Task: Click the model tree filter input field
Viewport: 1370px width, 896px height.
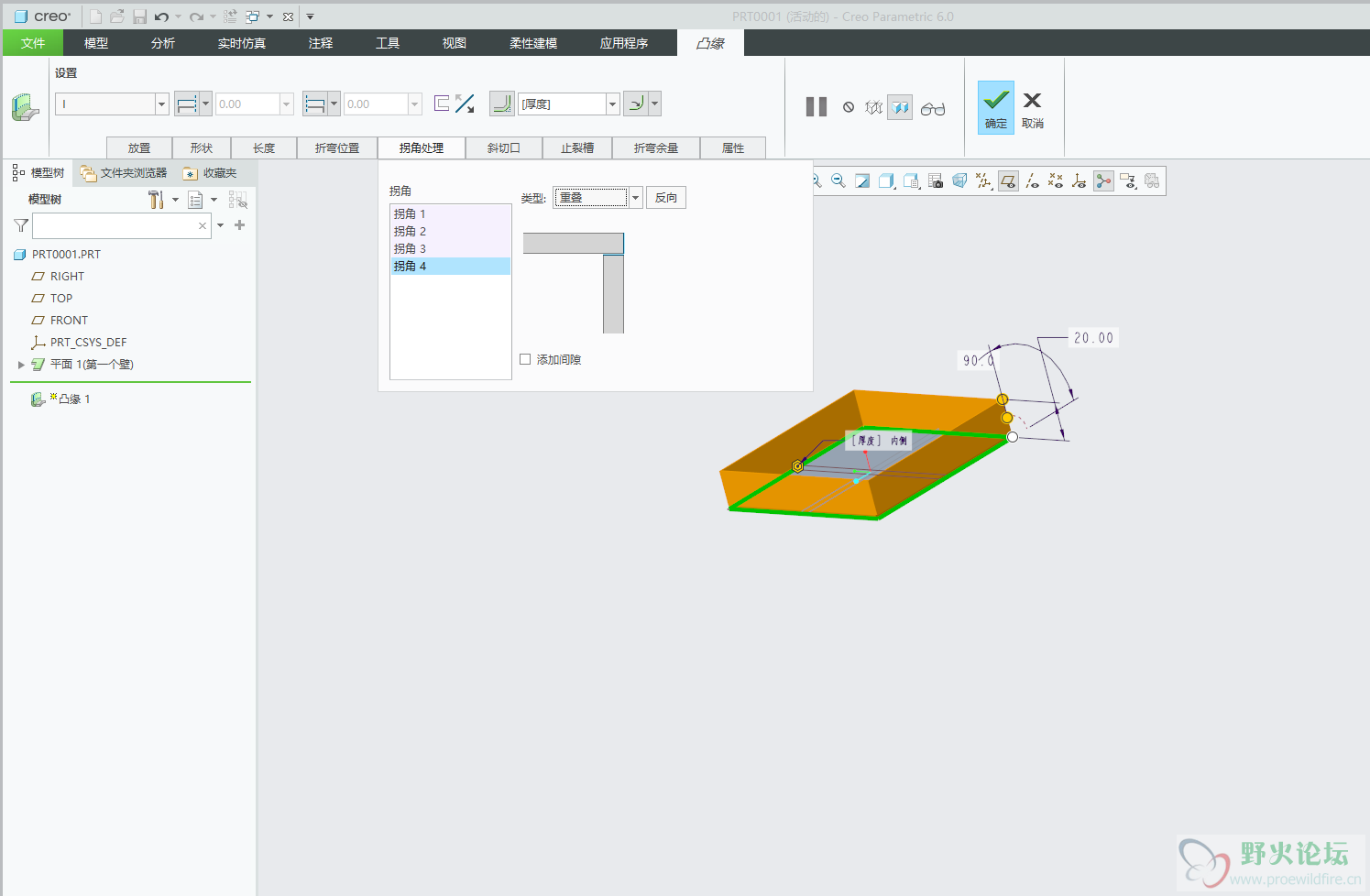Action: coord(115,225)
